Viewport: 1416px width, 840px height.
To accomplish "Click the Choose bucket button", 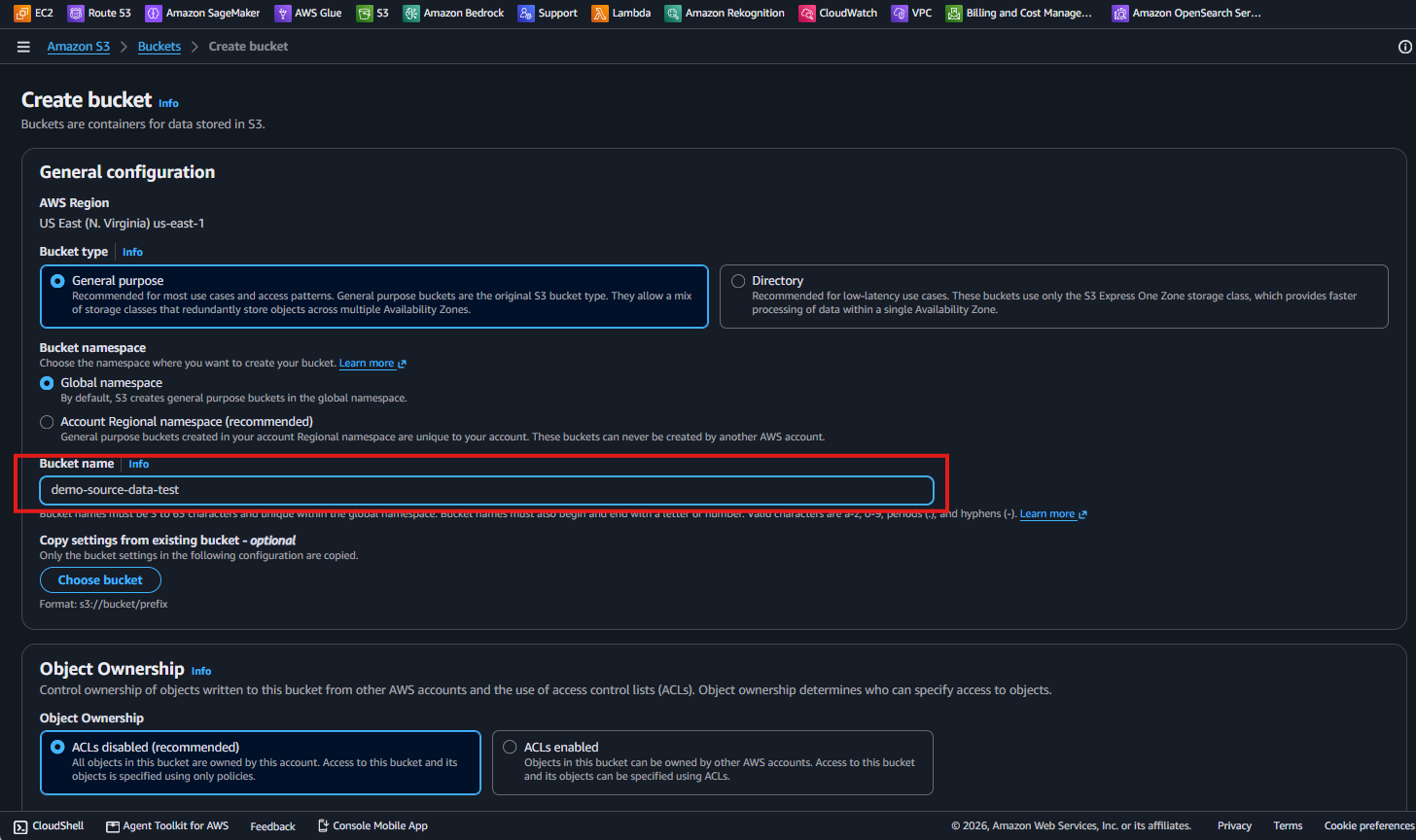I will click(x=100, y=579).
